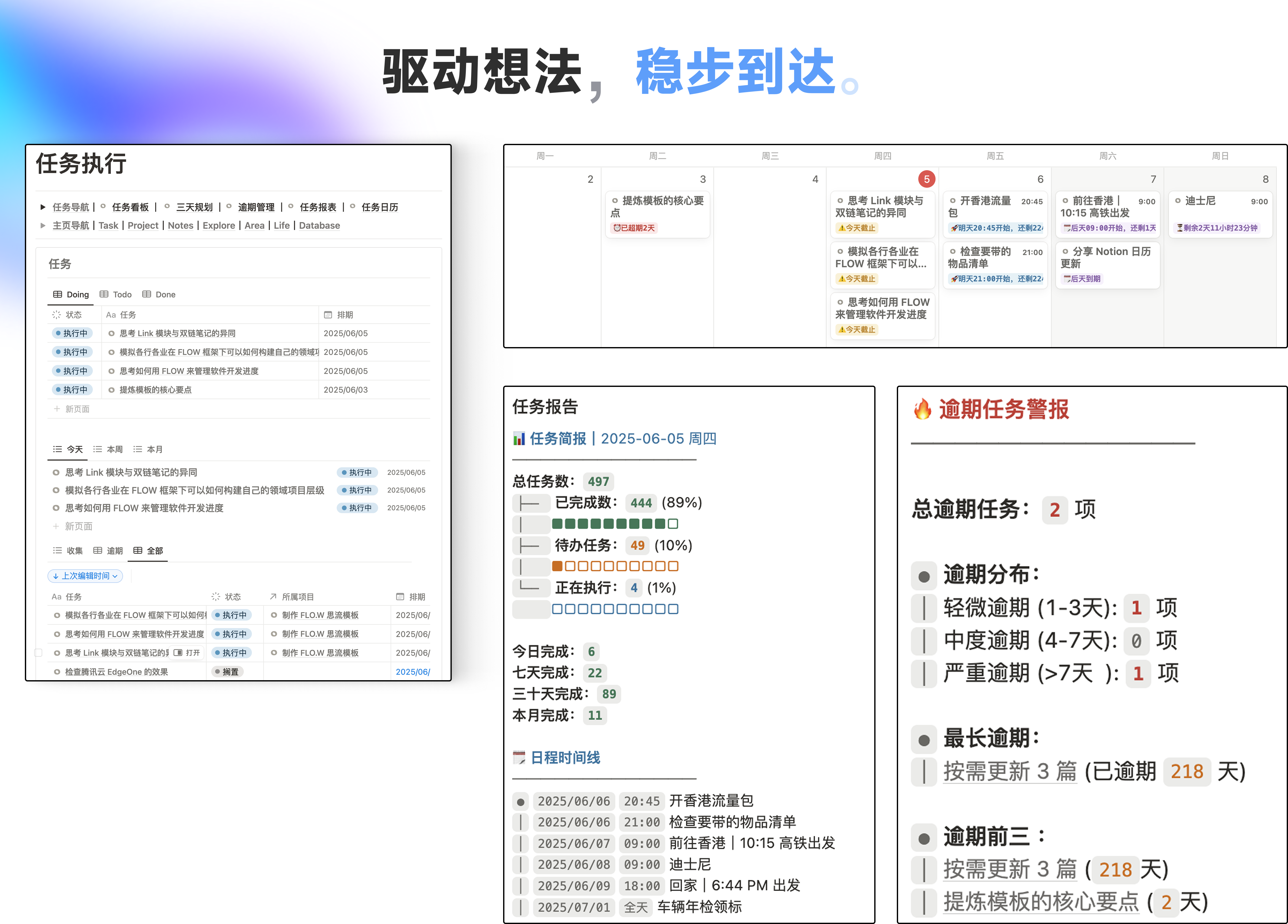Screen dimensions: 1288x924
Task: Expand the 任务导航 toggle triangle
Action: pyautogui.click(x=43, y=207)
